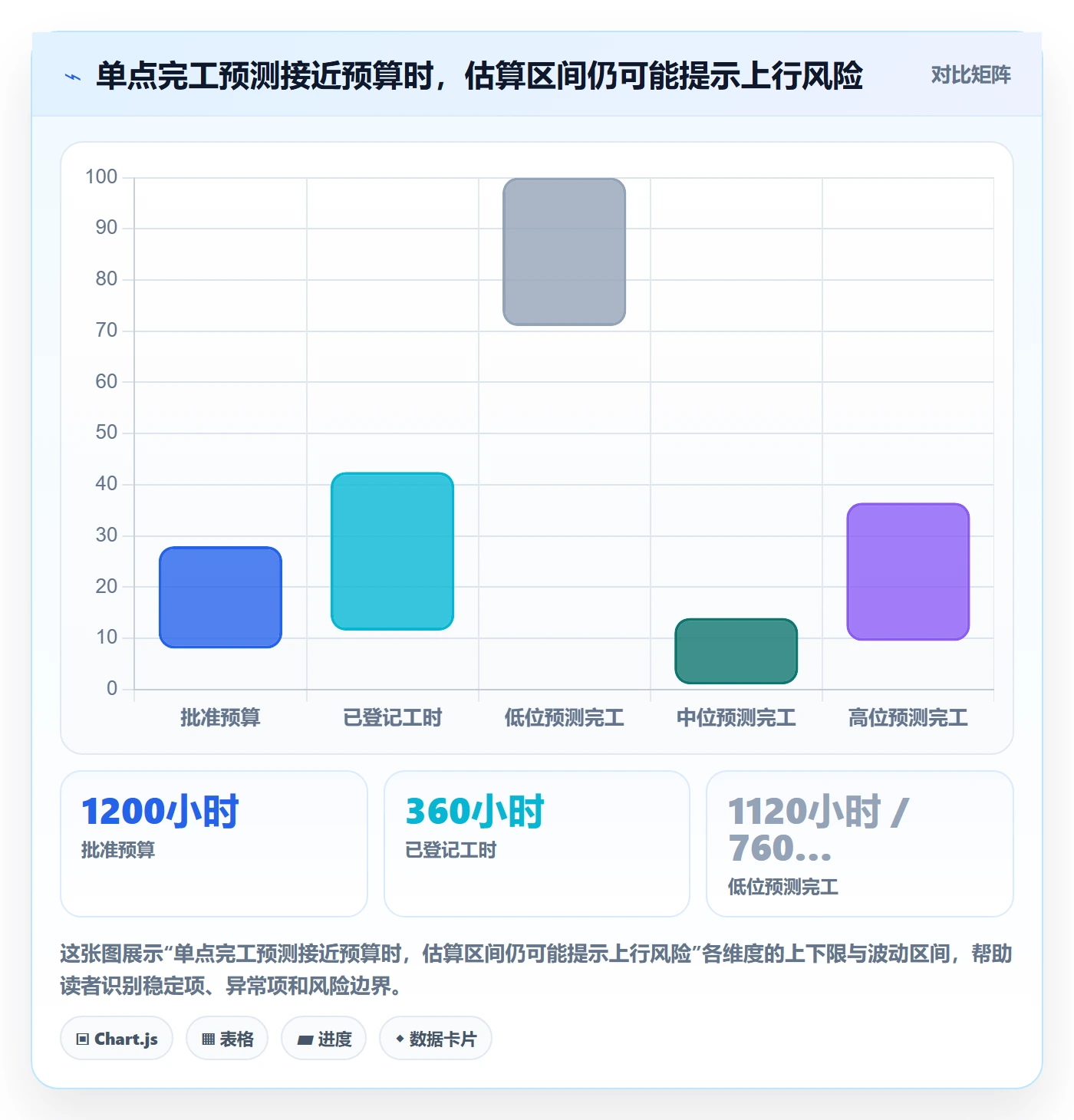
Task: Click the blue 批准预算 bar in the chart
Action: 221,597
